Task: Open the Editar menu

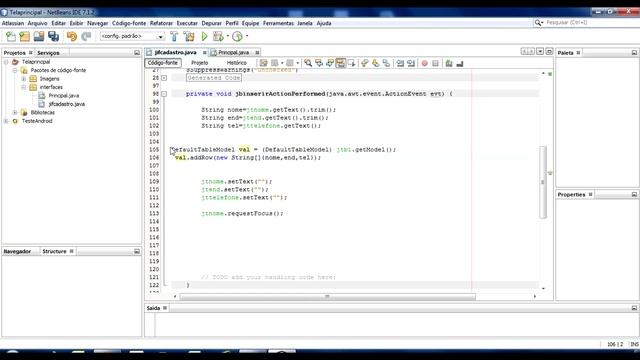Action: [x=58, y=23]
